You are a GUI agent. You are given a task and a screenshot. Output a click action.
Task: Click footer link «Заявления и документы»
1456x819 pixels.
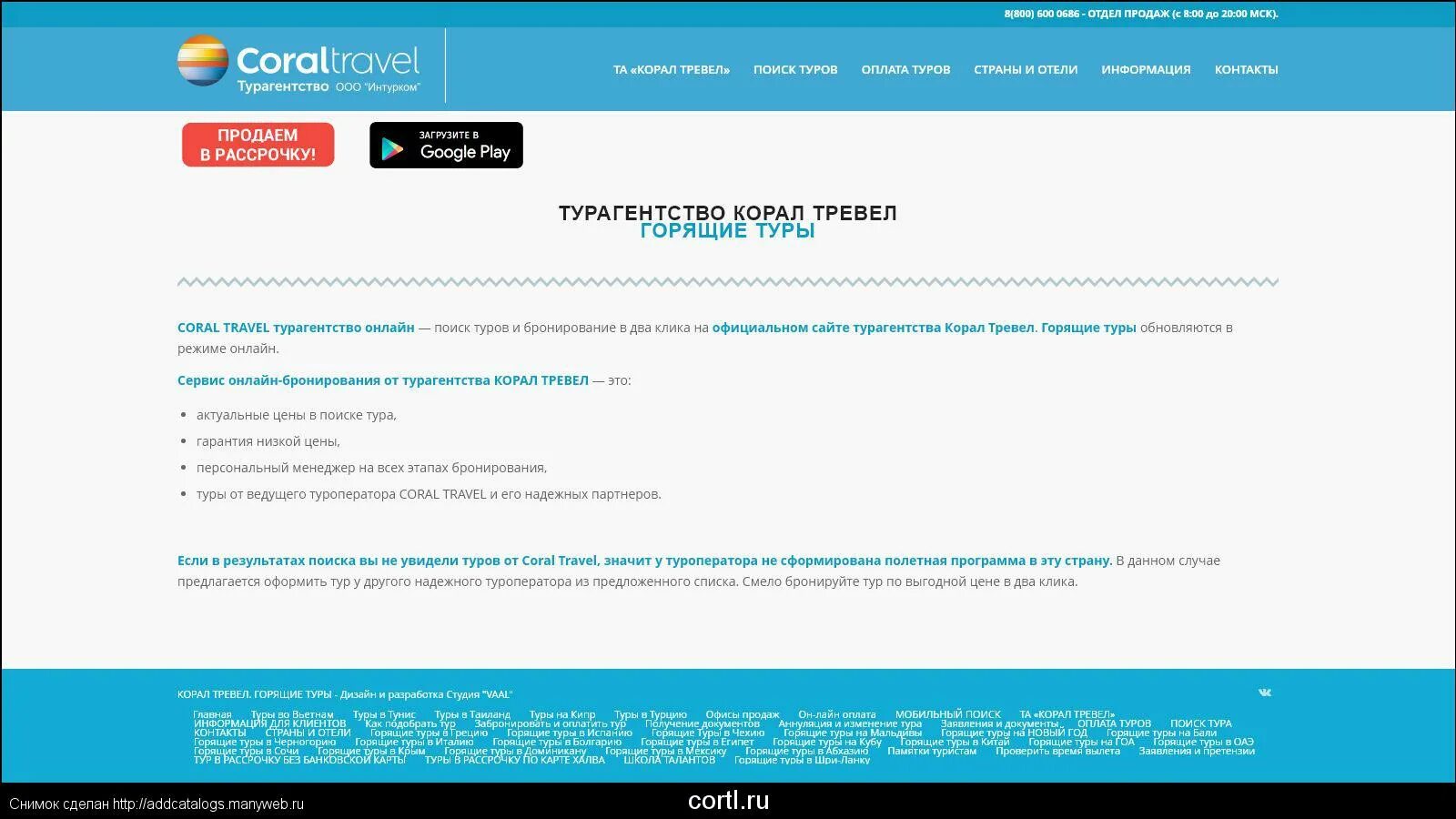point(1000,723)
